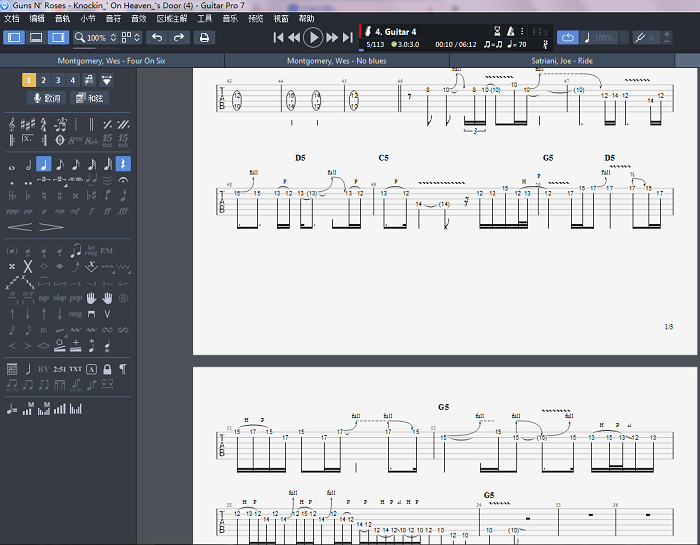Click the undo arrow

click(x=157, y=38)
